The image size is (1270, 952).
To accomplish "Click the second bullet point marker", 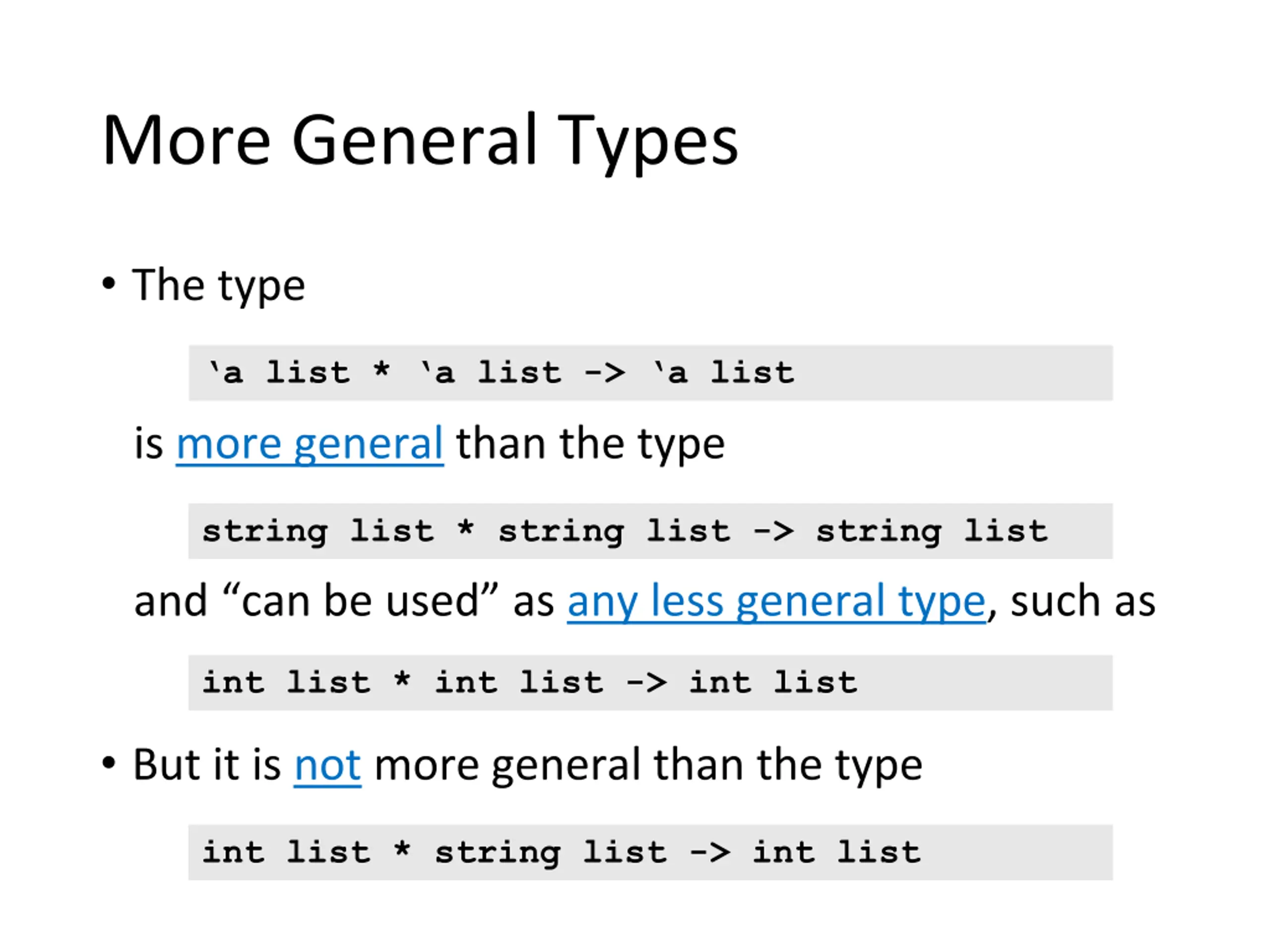I will click(109, 764).
